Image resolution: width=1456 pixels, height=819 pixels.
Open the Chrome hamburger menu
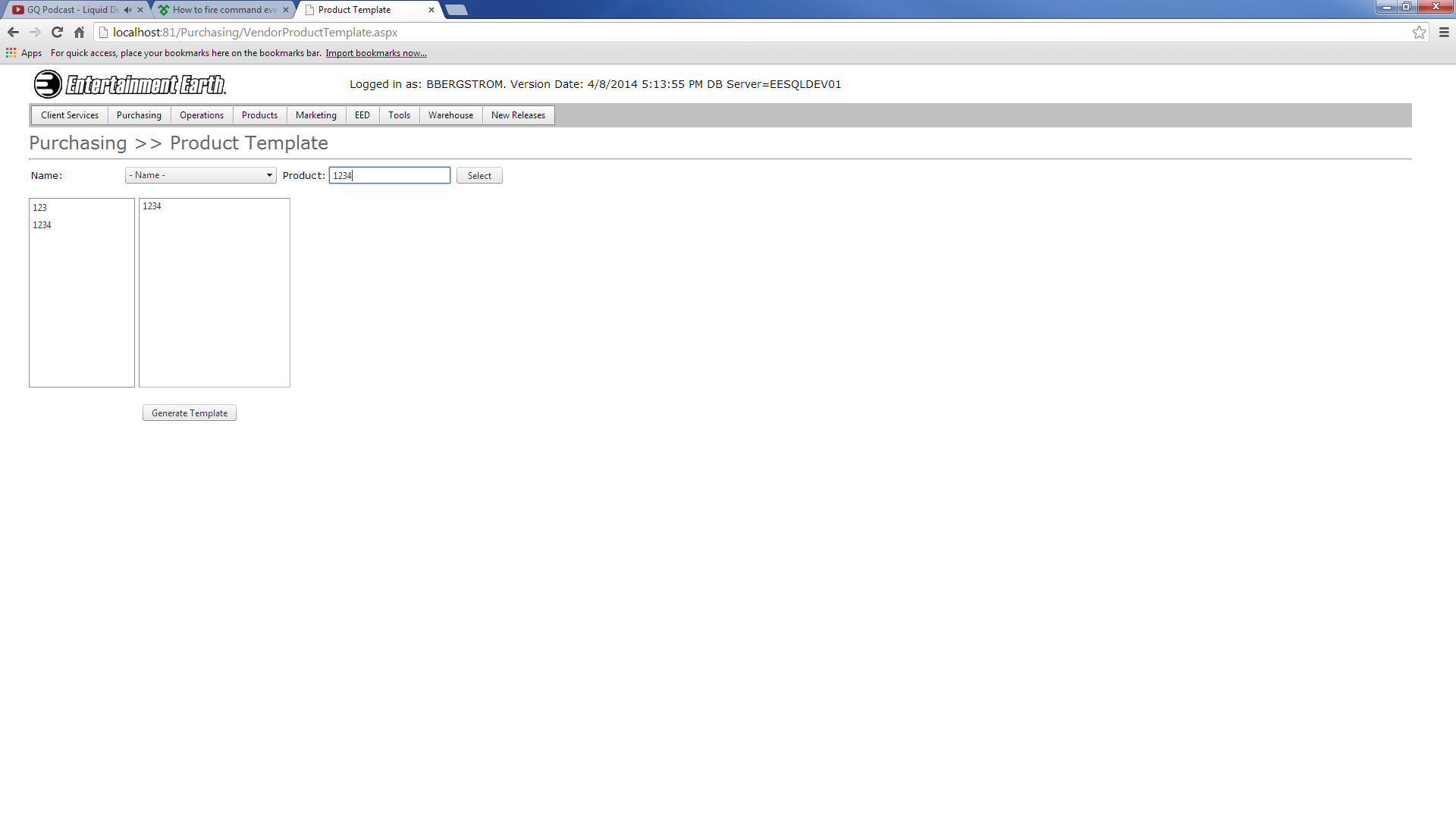tap(1444, 32)
